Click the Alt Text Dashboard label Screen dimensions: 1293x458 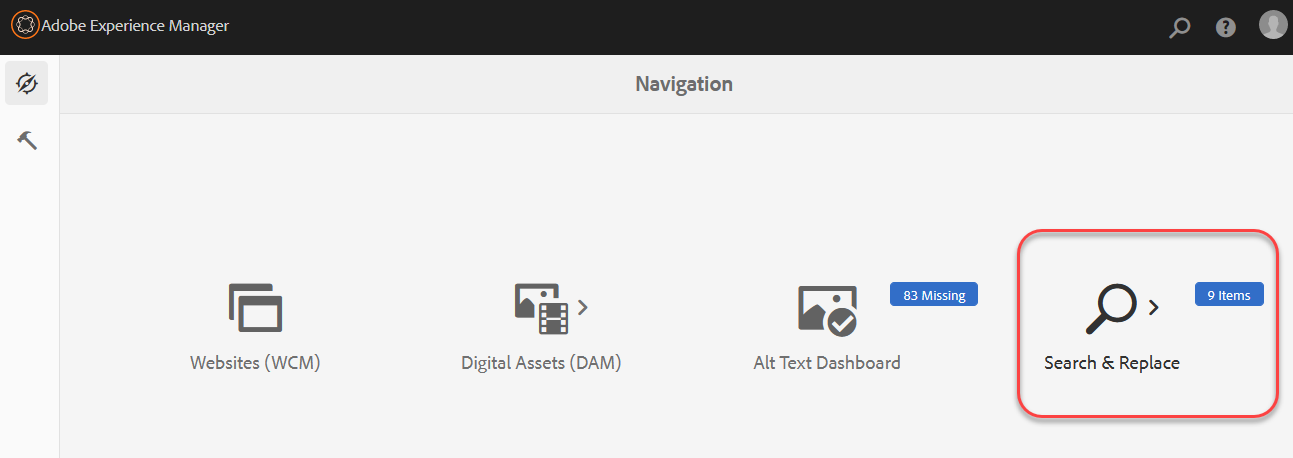coord(827,363)
